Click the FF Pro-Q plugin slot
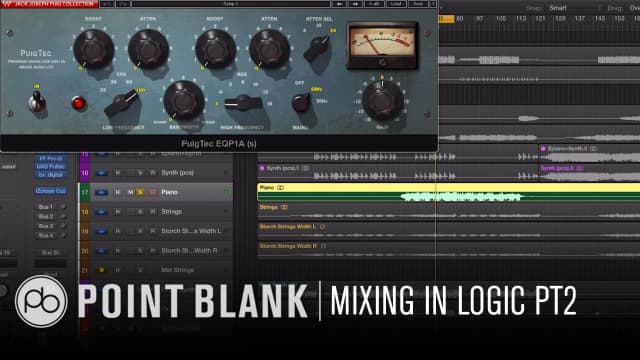 tap(51, 158)
